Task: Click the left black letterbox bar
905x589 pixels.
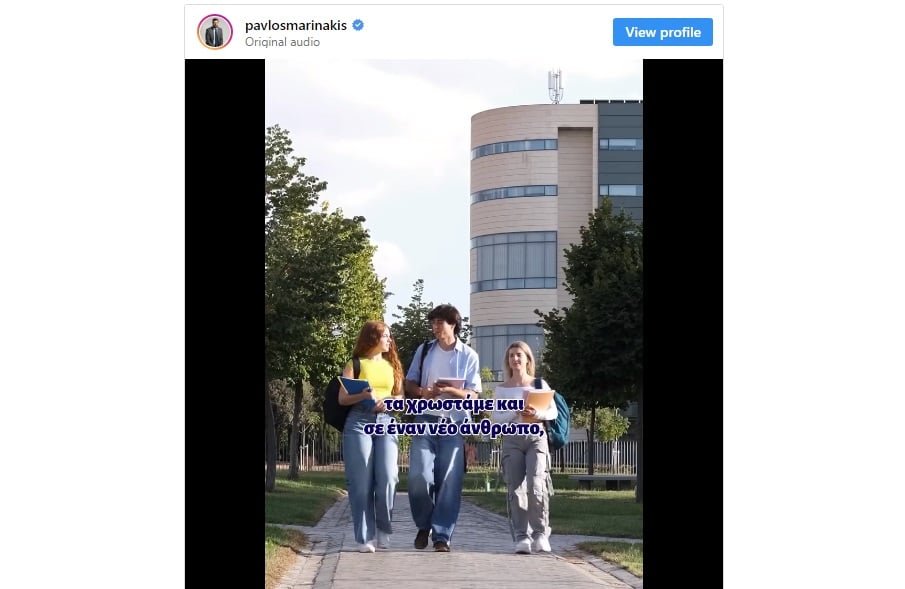Action: pyautogui.click(x=225, y=323)
